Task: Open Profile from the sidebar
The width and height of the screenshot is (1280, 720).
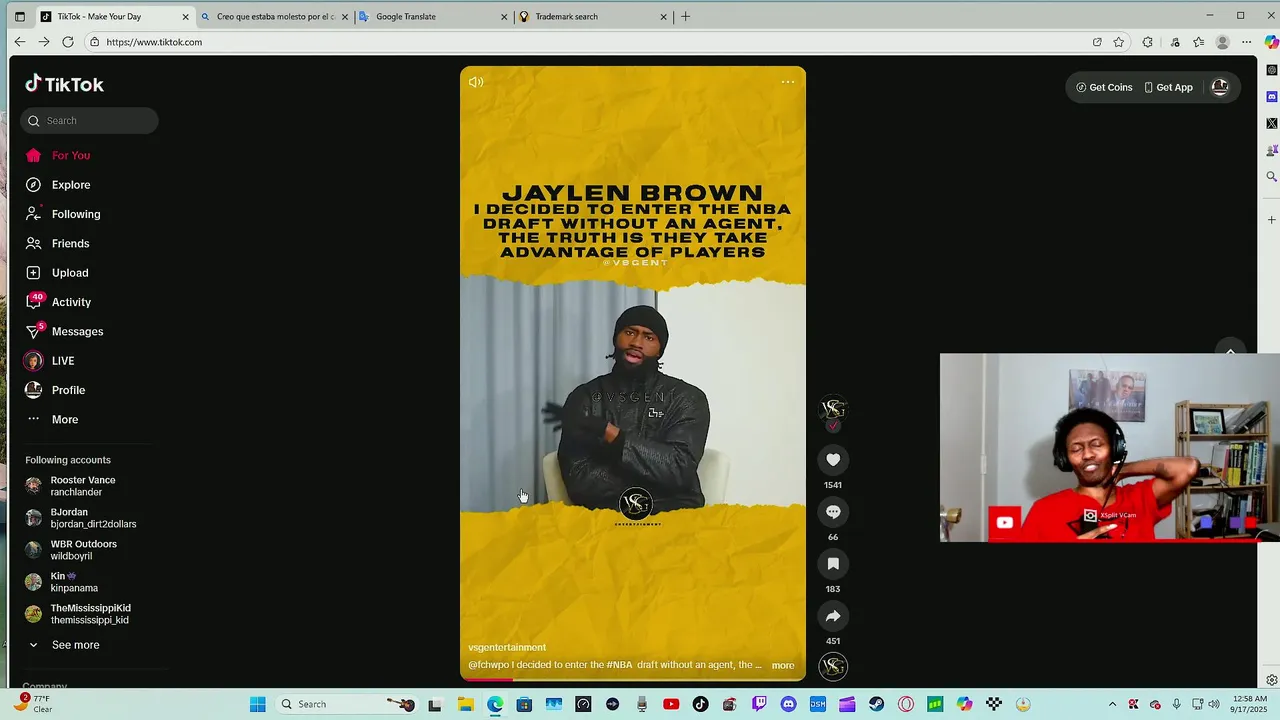Action: pos(68,390)
